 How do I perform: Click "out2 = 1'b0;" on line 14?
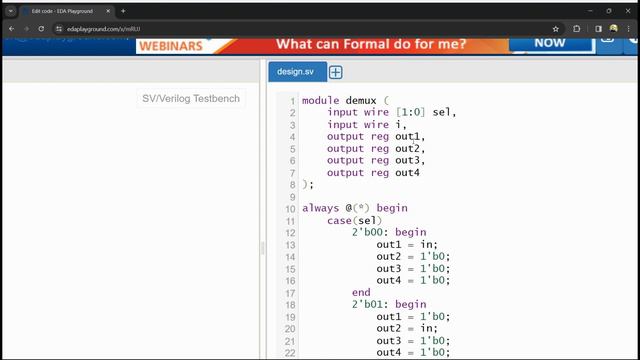click(x=413, y=256)
